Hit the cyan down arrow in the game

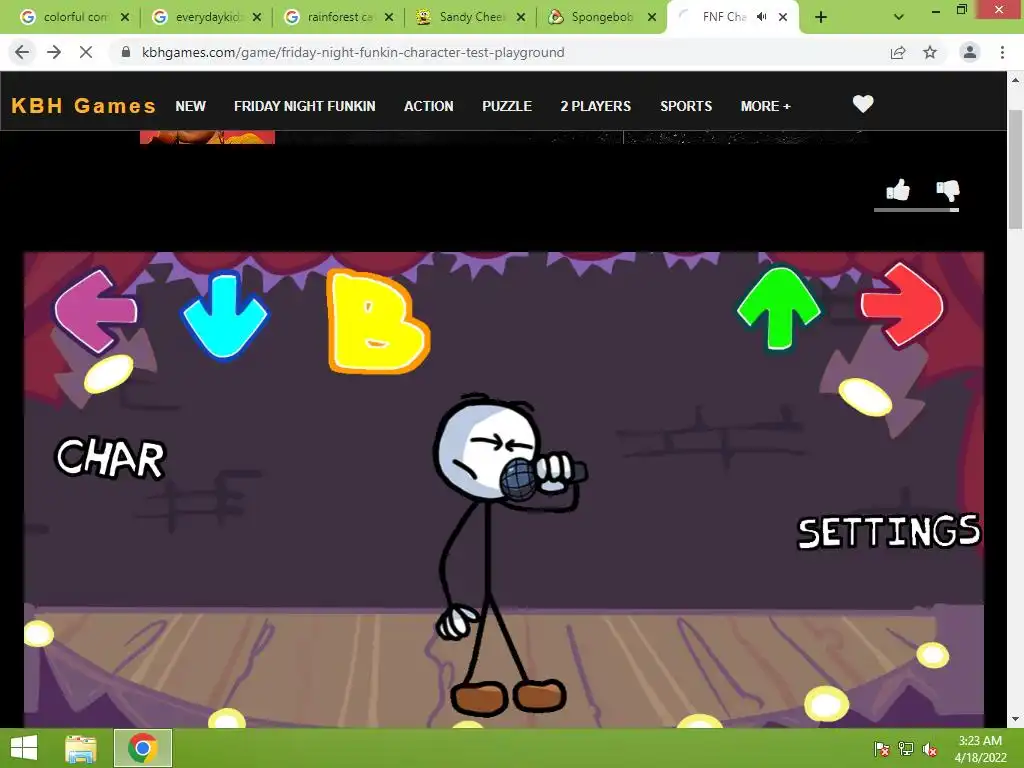point(224,315)
